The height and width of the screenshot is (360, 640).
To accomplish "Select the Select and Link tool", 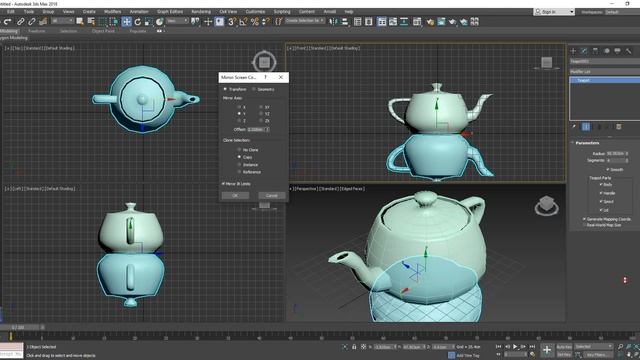I will [x=20, y=22].
